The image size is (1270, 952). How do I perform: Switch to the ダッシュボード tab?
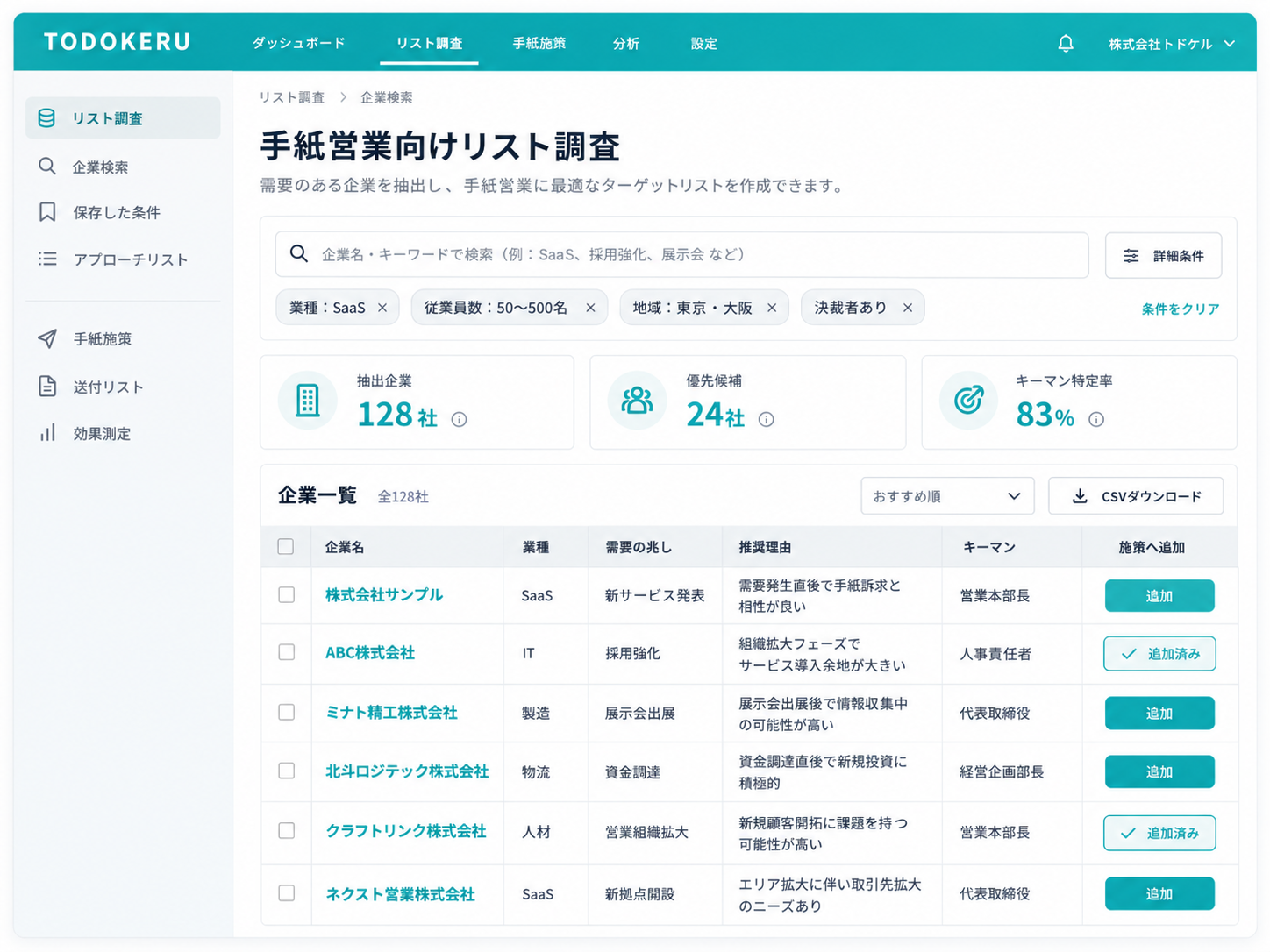click(299, 43)
